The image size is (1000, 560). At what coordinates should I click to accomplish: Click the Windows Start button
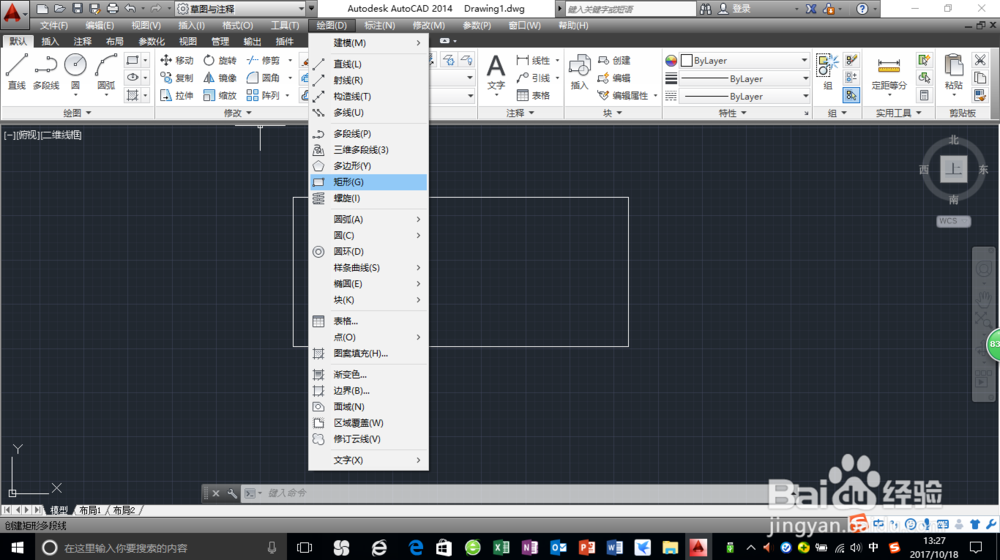click(17, 548)
